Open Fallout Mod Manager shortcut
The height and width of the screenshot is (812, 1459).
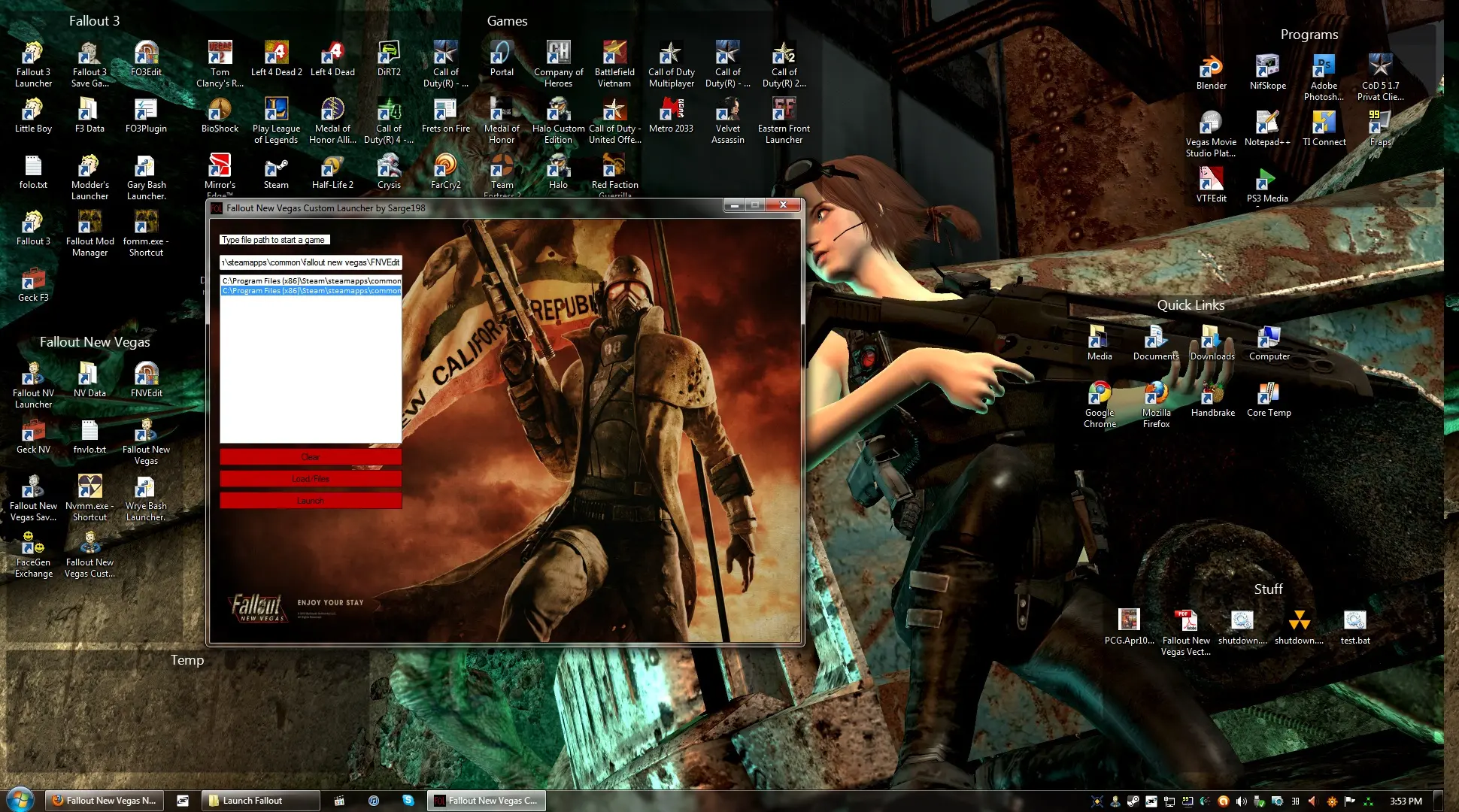pos(89,233)
